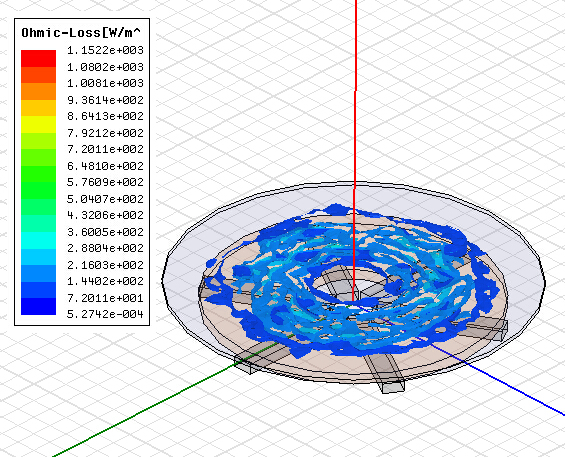Select the front rectangular support bar end
Viewport: 565px width, 457px height.
[x=393, y=387]
